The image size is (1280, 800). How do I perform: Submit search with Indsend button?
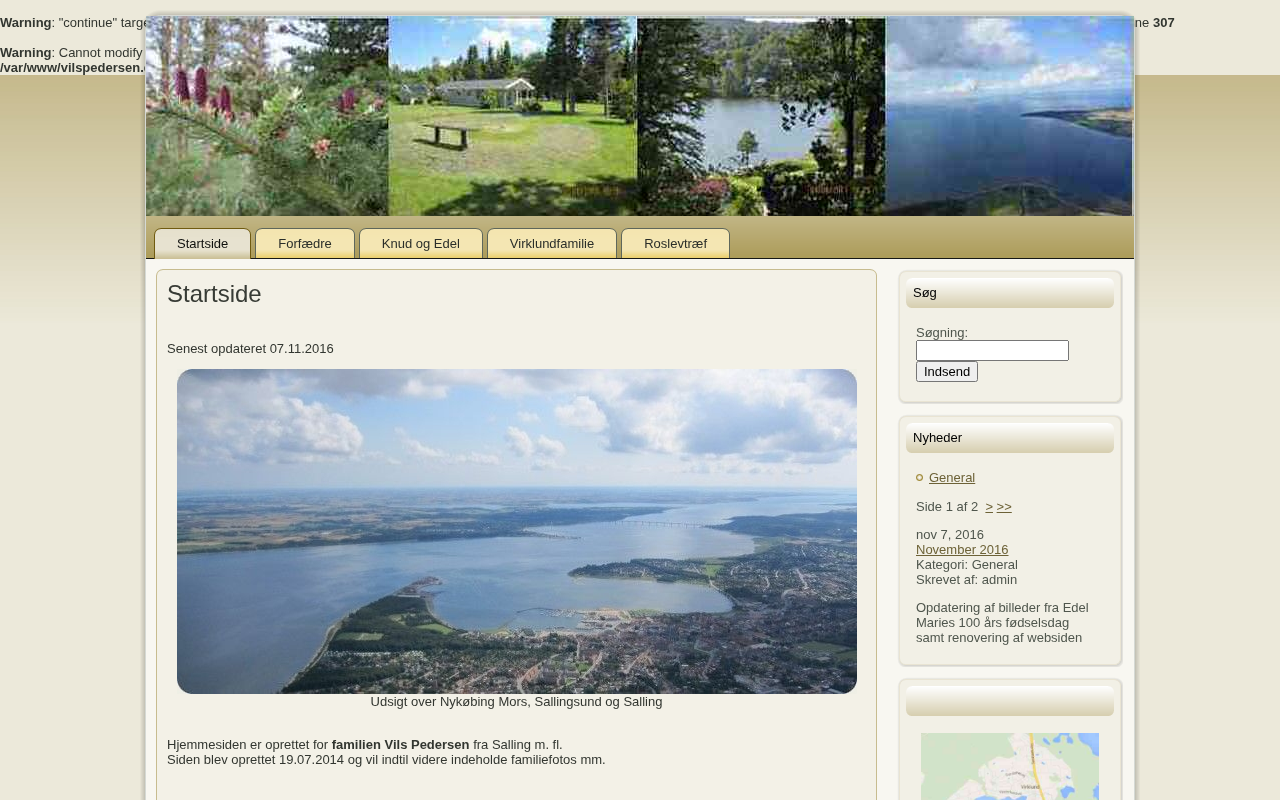click(x=947, y=372)
